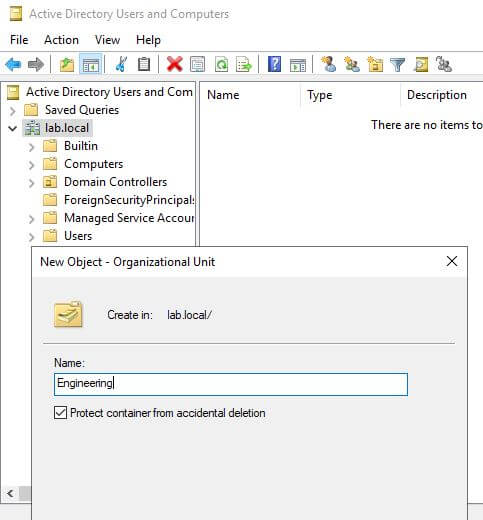Open the View menu
The width and height of the screenshot is (483, 520).
tap(107, 40)
